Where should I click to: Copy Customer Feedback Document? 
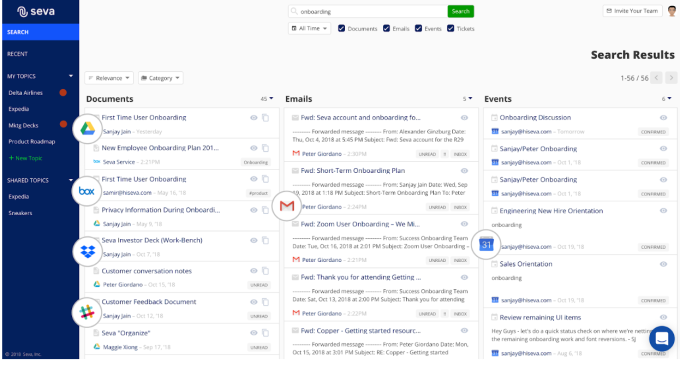point(265,302)
